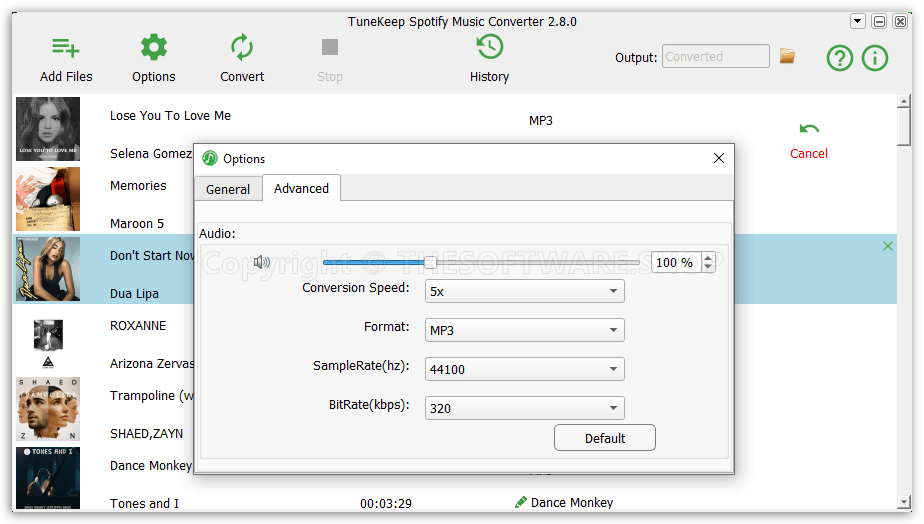Click the artist name Tones and I

[x=144, y=503]
